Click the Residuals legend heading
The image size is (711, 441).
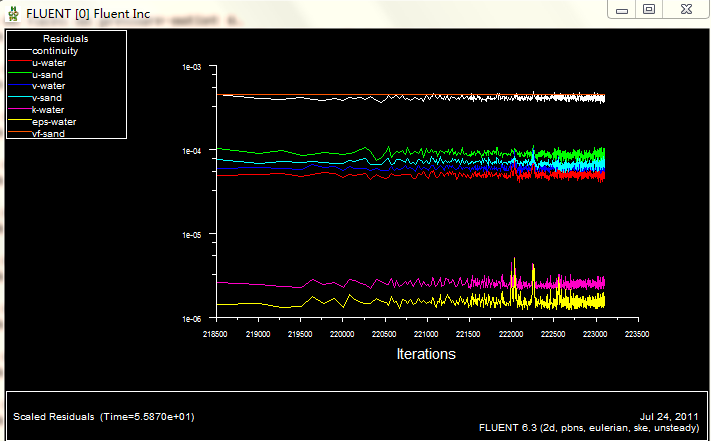[65, 38]
